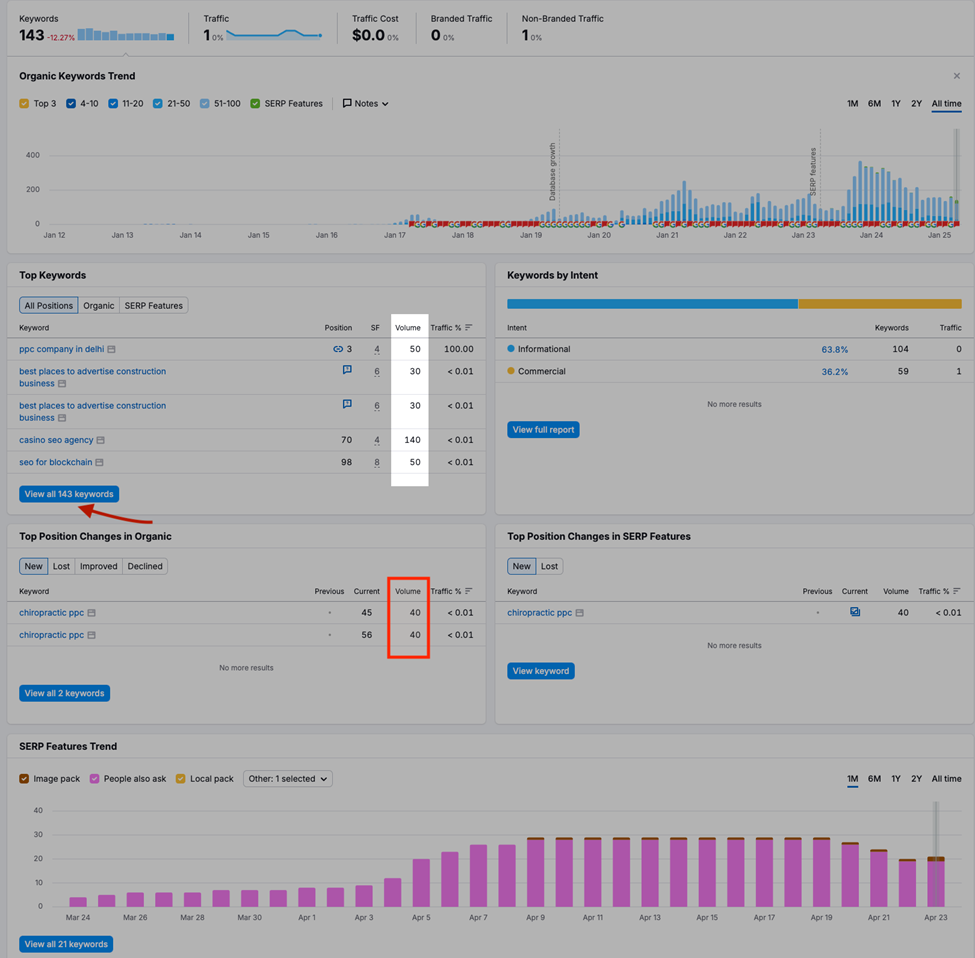Sort Top Keywords by Traffic % icon

point(469,328)
